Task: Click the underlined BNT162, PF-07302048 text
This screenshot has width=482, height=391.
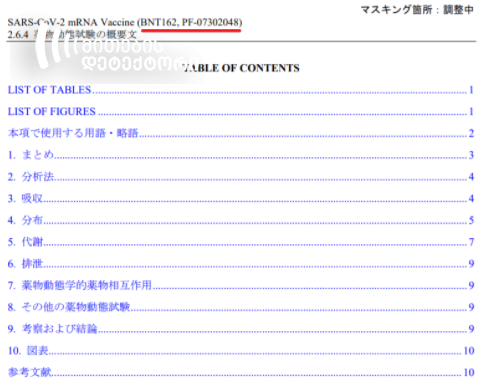Action: click(x=190, y=22)
